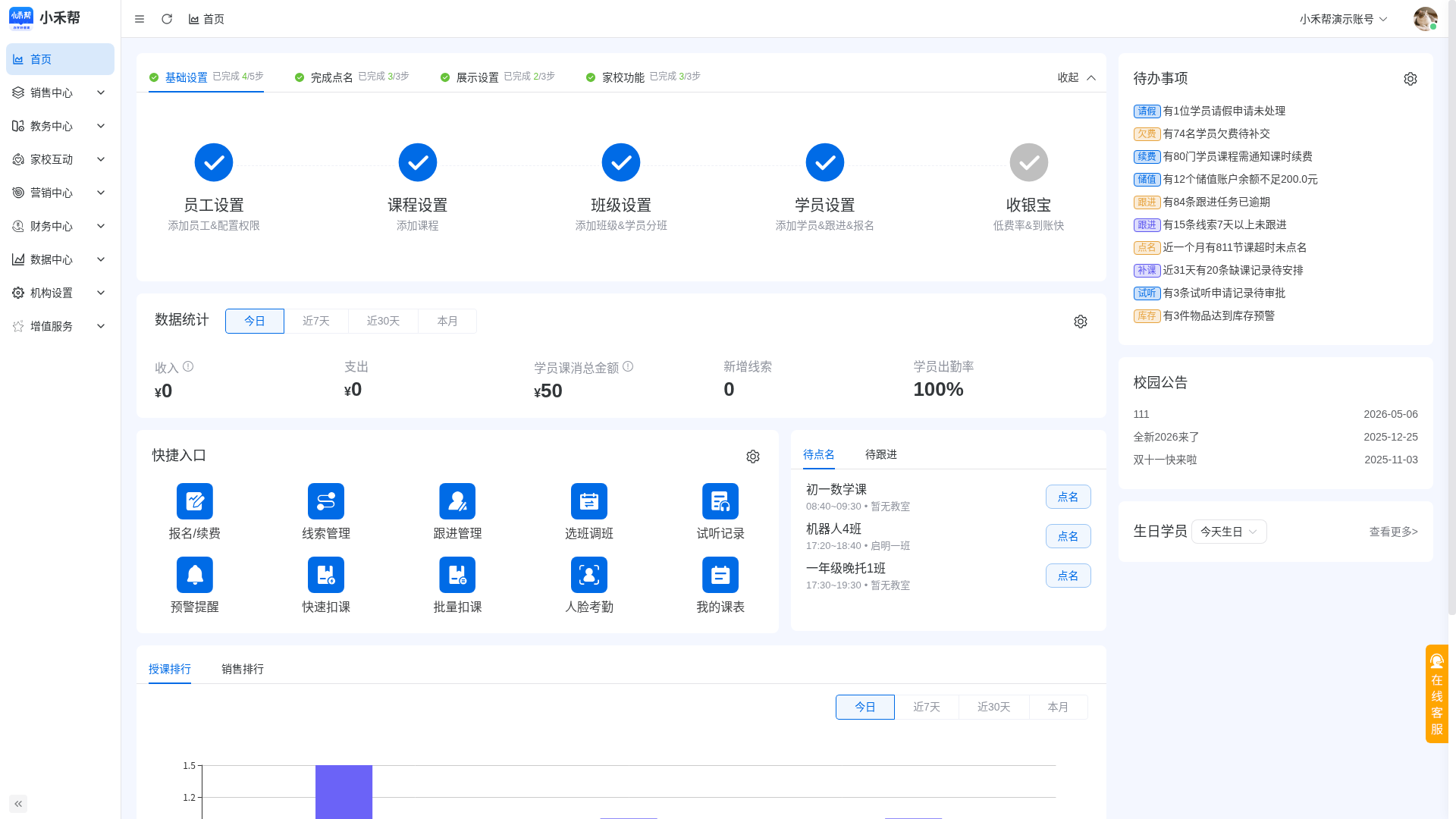The image size is (1456, 819).
Task: Open the 我的课表 calendar icon
Action: click(720, 575)
